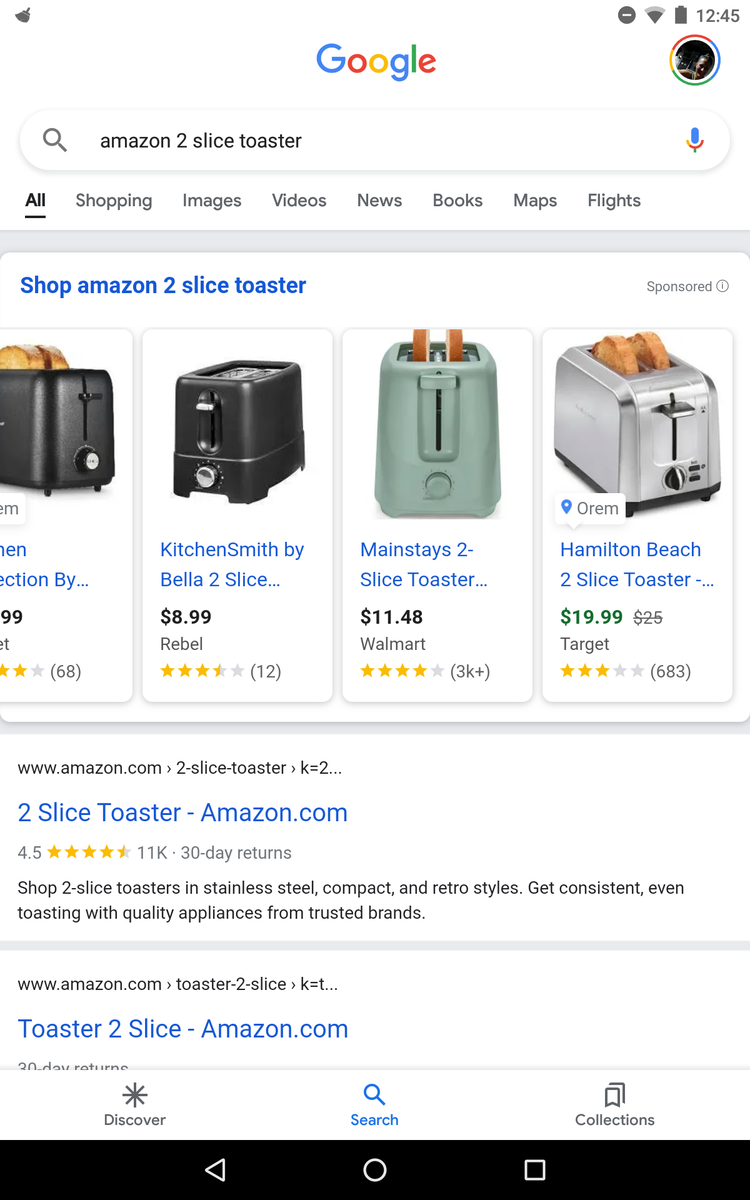The height and width of the screenshot is (1200, 750).
Task: Tap the search query text field
Action: (375, 141)
